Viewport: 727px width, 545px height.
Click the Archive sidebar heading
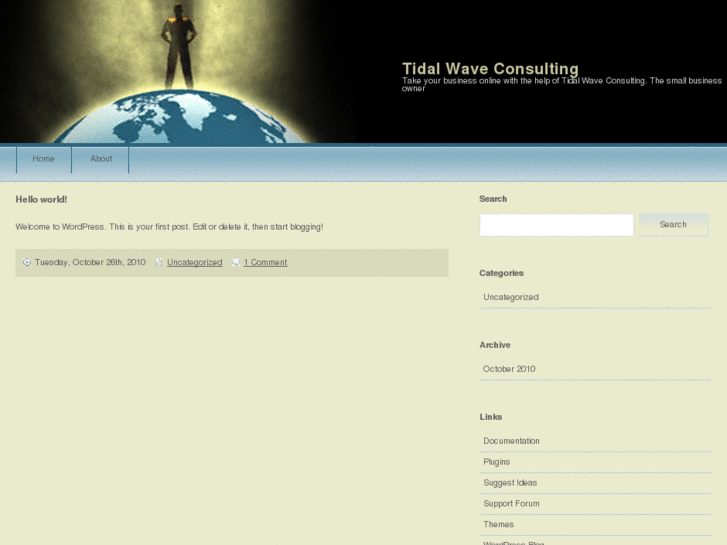click(x=495, y=345)
